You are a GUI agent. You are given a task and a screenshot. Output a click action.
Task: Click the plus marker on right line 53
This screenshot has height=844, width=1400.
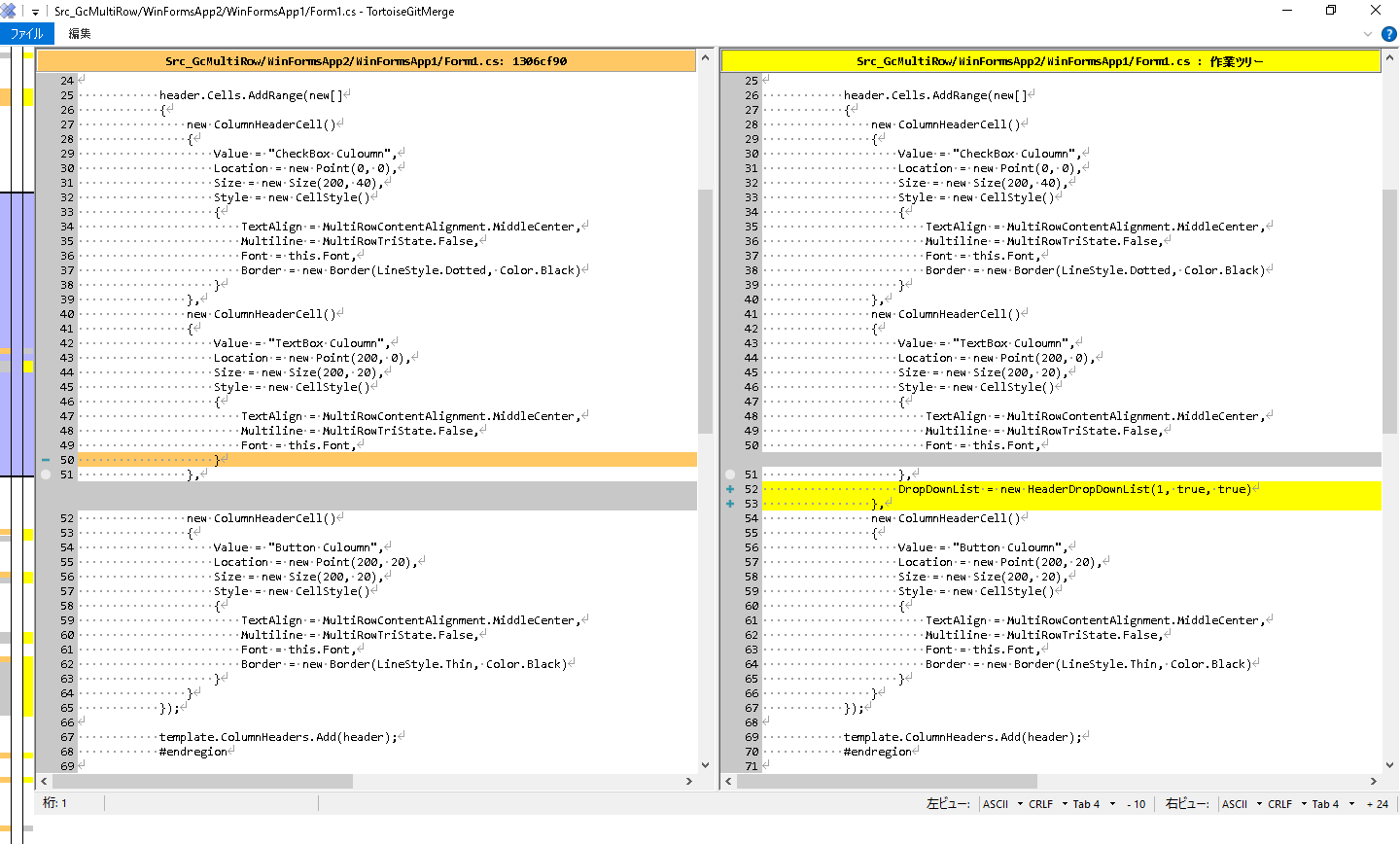tap(730, 504)
